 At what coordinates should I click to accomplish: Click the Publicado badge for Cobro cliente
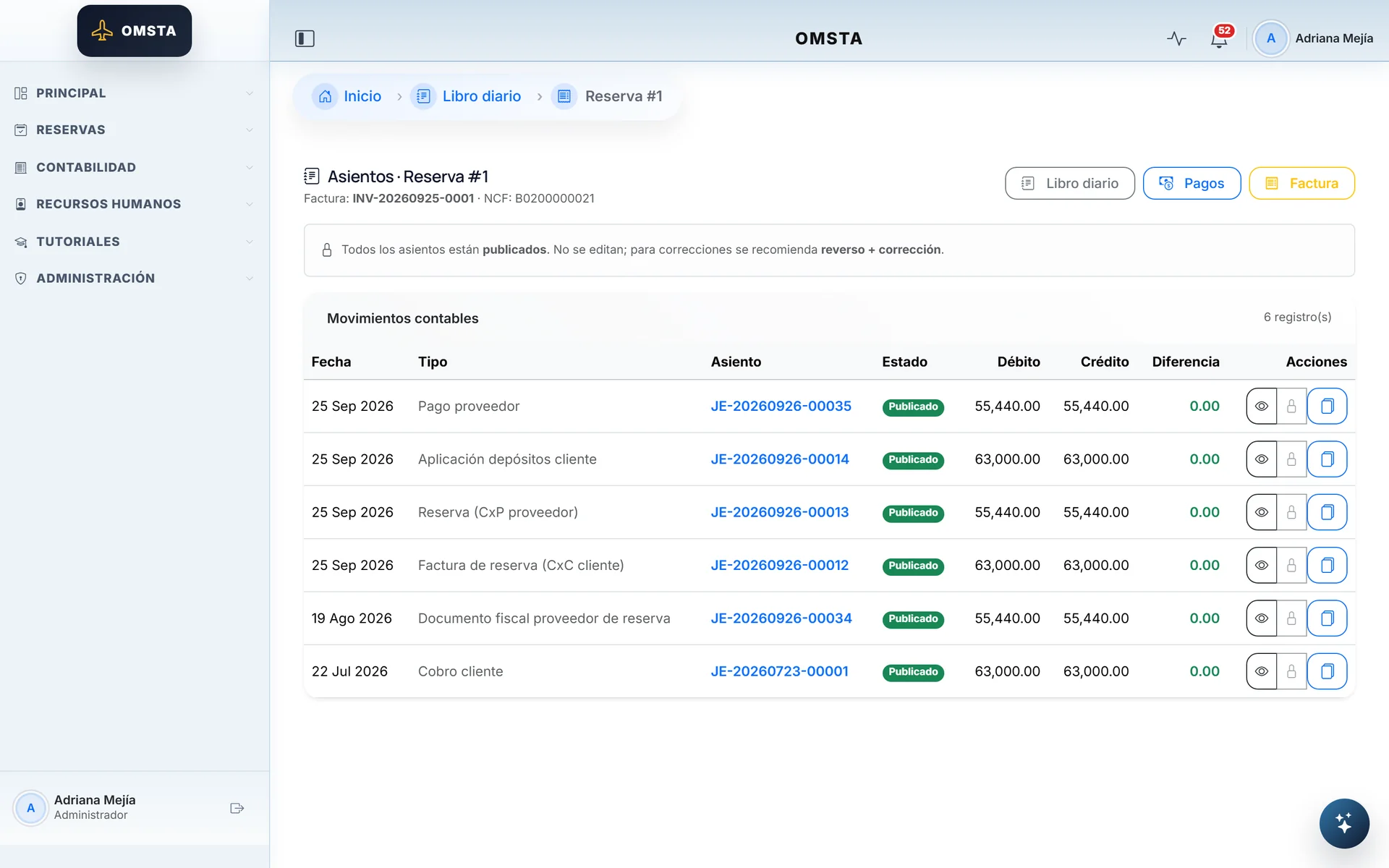(913, 672)
